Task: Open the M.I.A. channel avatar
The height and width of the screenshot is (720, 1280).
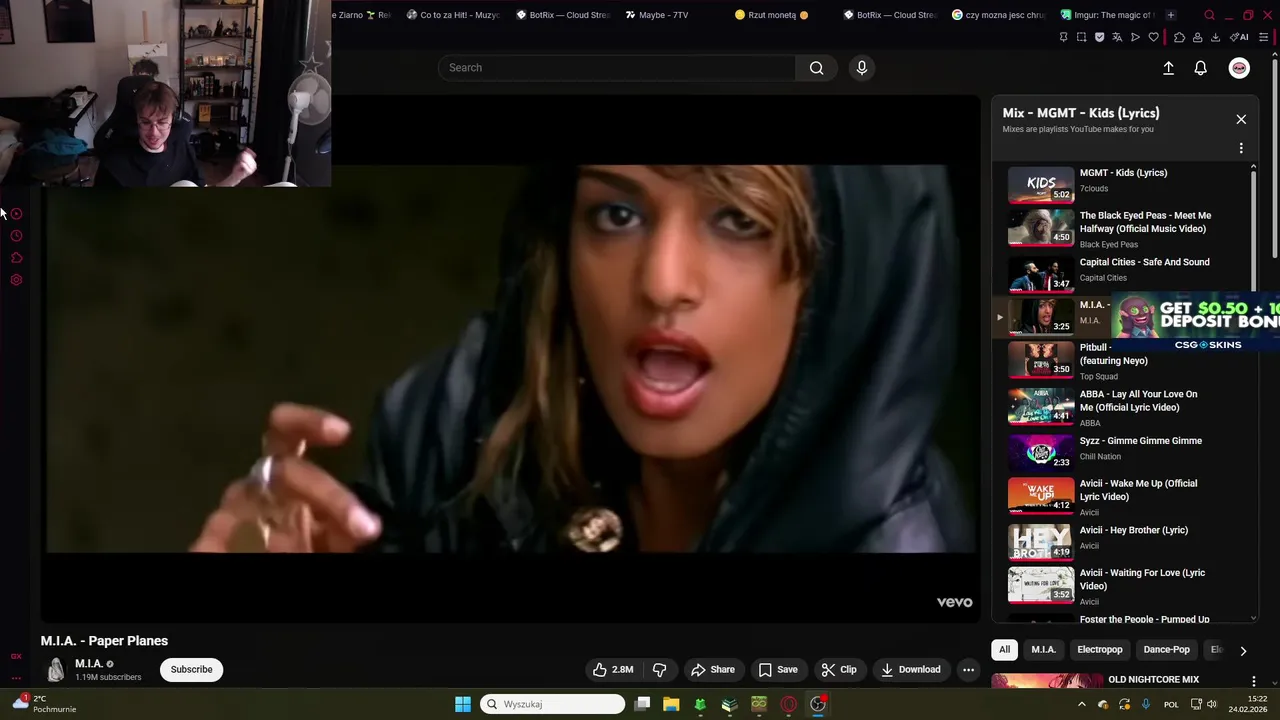Action: coord(55,670)
